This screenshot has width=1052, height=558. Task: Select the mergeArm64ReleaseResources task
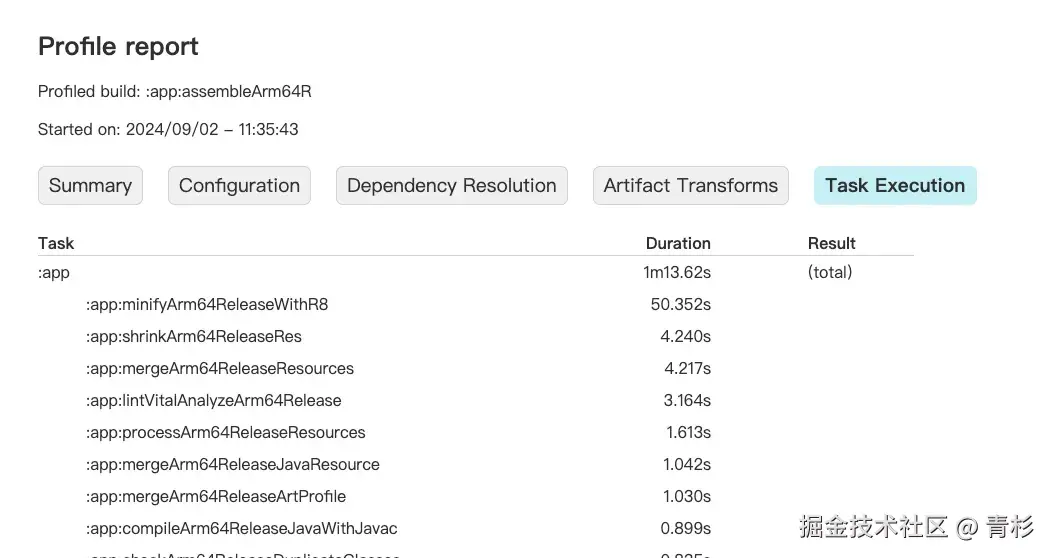pos(220,368)
